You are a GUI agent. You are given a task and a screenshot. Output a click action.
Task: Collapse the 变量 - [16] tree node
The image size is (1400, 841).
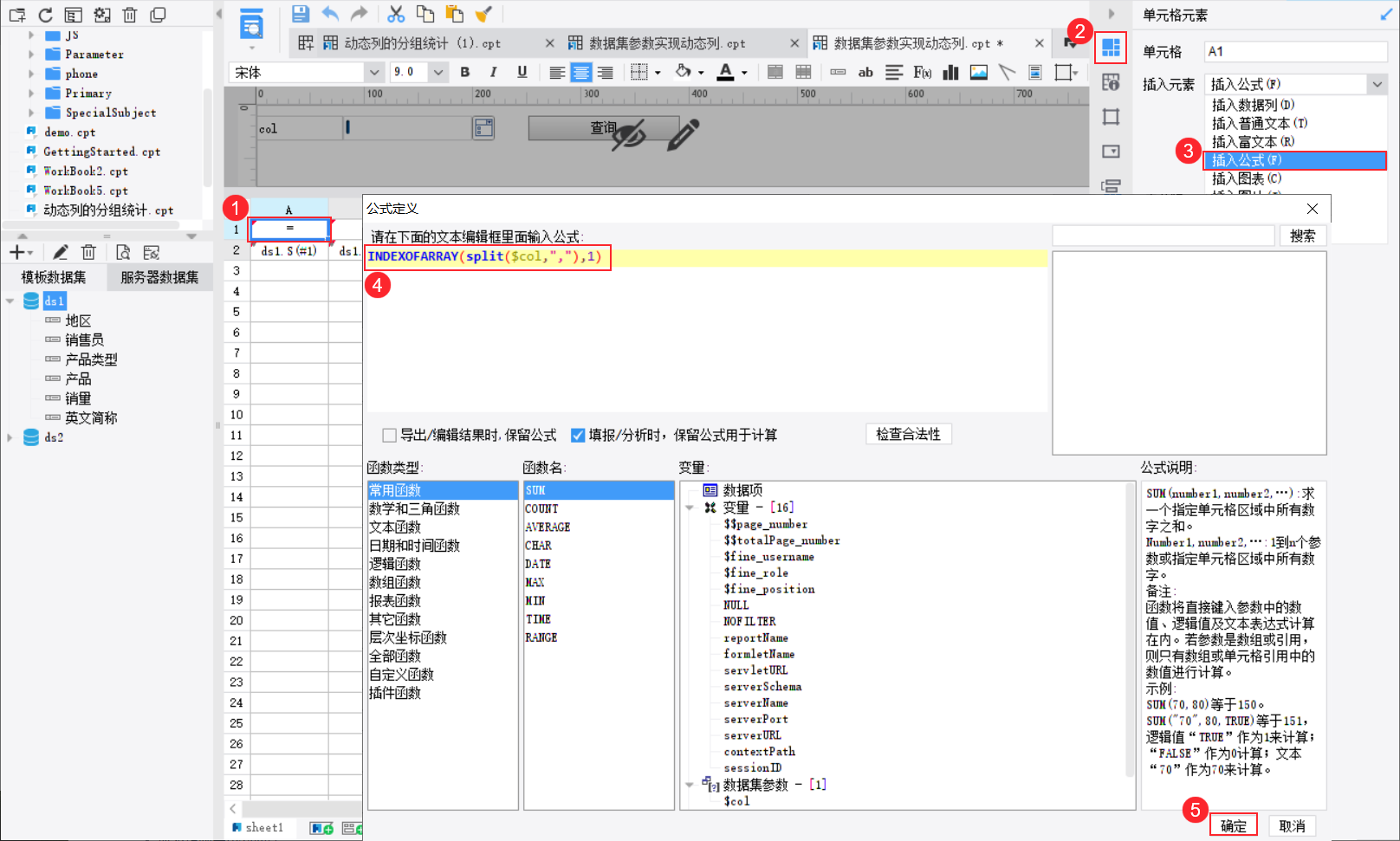click(690, 508)
